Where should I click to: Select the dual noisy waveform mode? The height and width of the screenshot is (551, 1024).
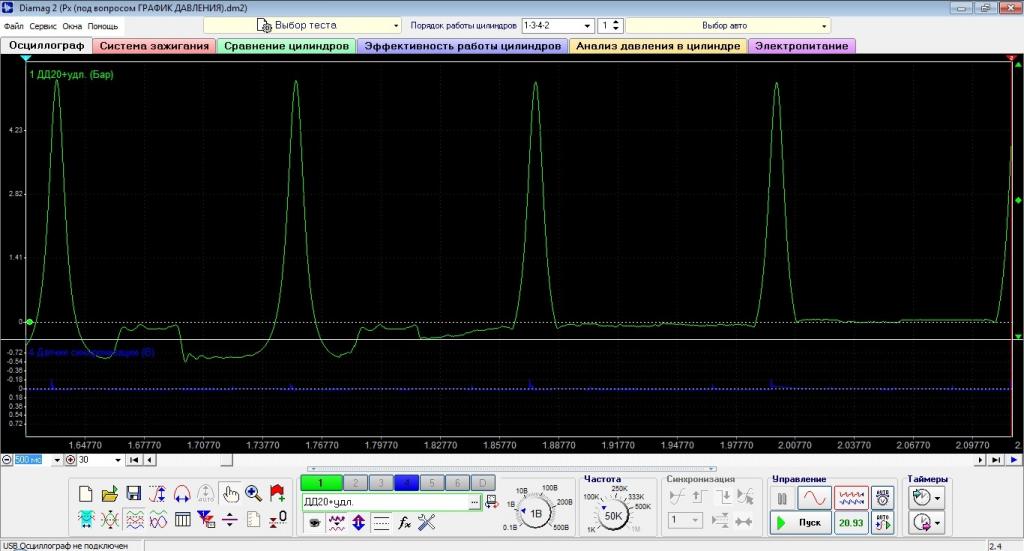point(851,498)
